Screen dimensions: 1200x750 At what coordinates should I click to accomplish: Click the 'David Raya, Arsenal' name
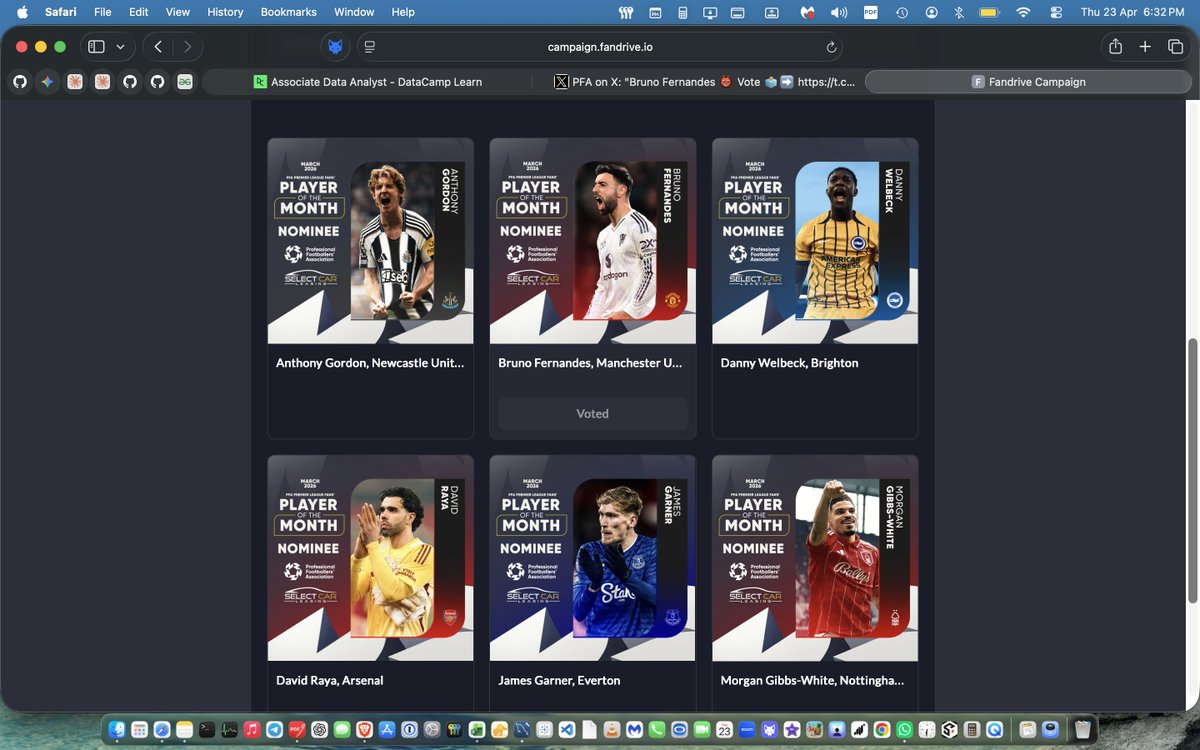point(329,680)
